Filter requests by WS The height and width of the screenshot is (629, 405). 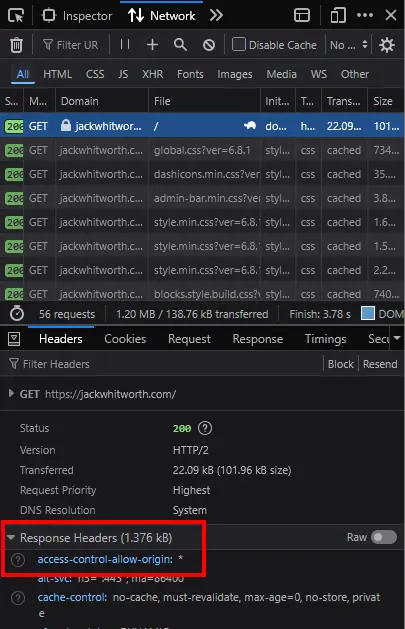pos(318,74)
